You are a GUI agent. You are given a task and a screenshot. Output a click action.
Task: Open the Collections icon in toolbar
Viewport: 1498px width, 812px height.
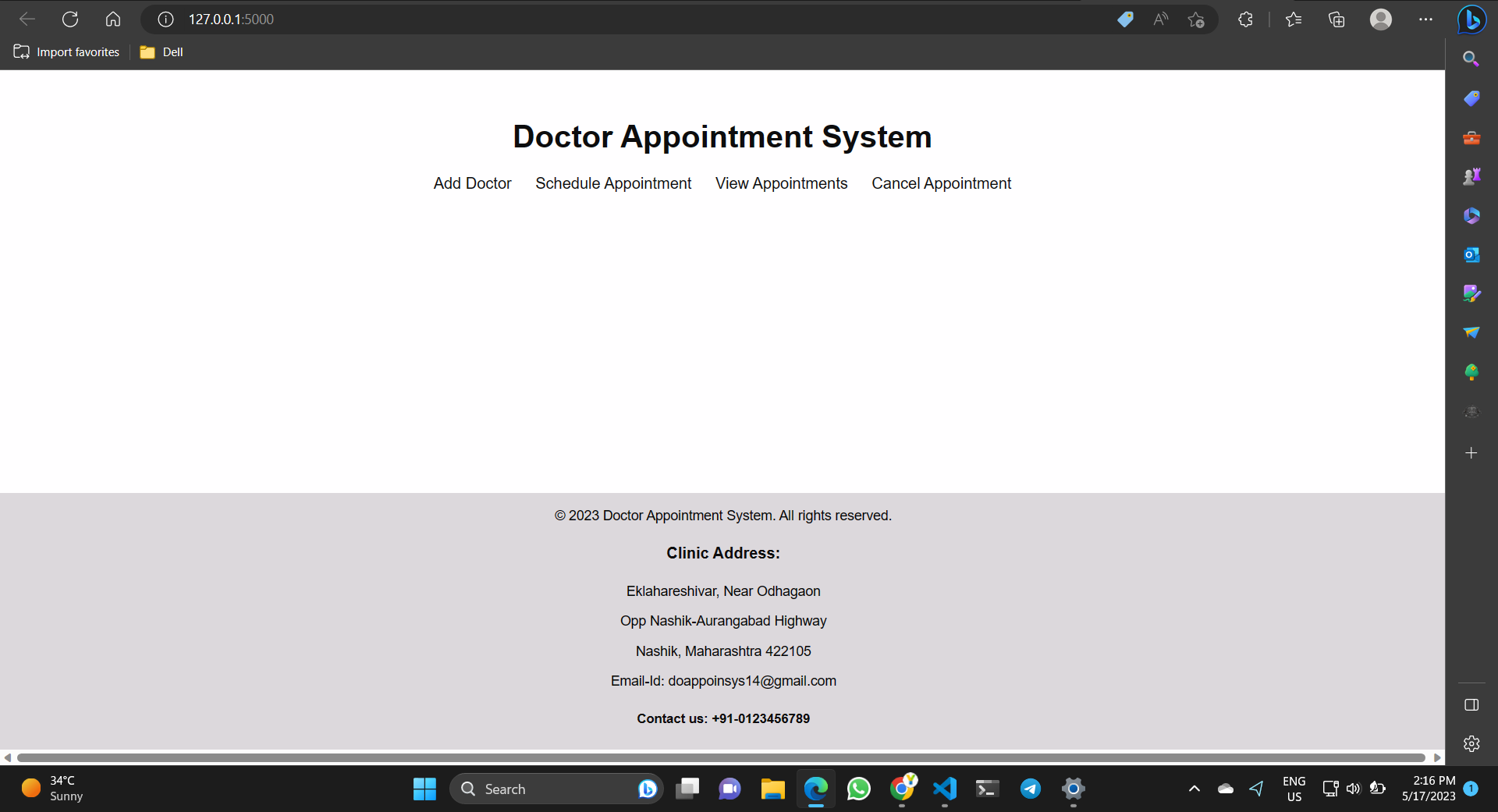click(1336, 20)
